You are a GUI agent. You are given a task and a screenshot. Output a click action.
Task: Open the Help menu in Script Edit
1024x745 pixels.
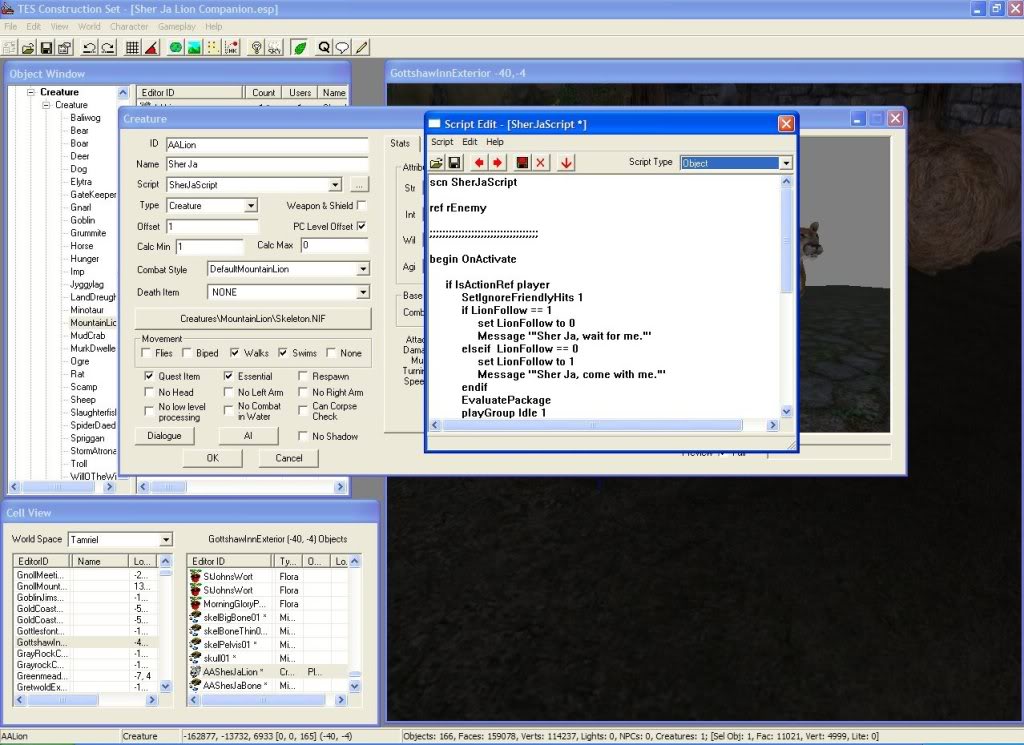point(495,142)
